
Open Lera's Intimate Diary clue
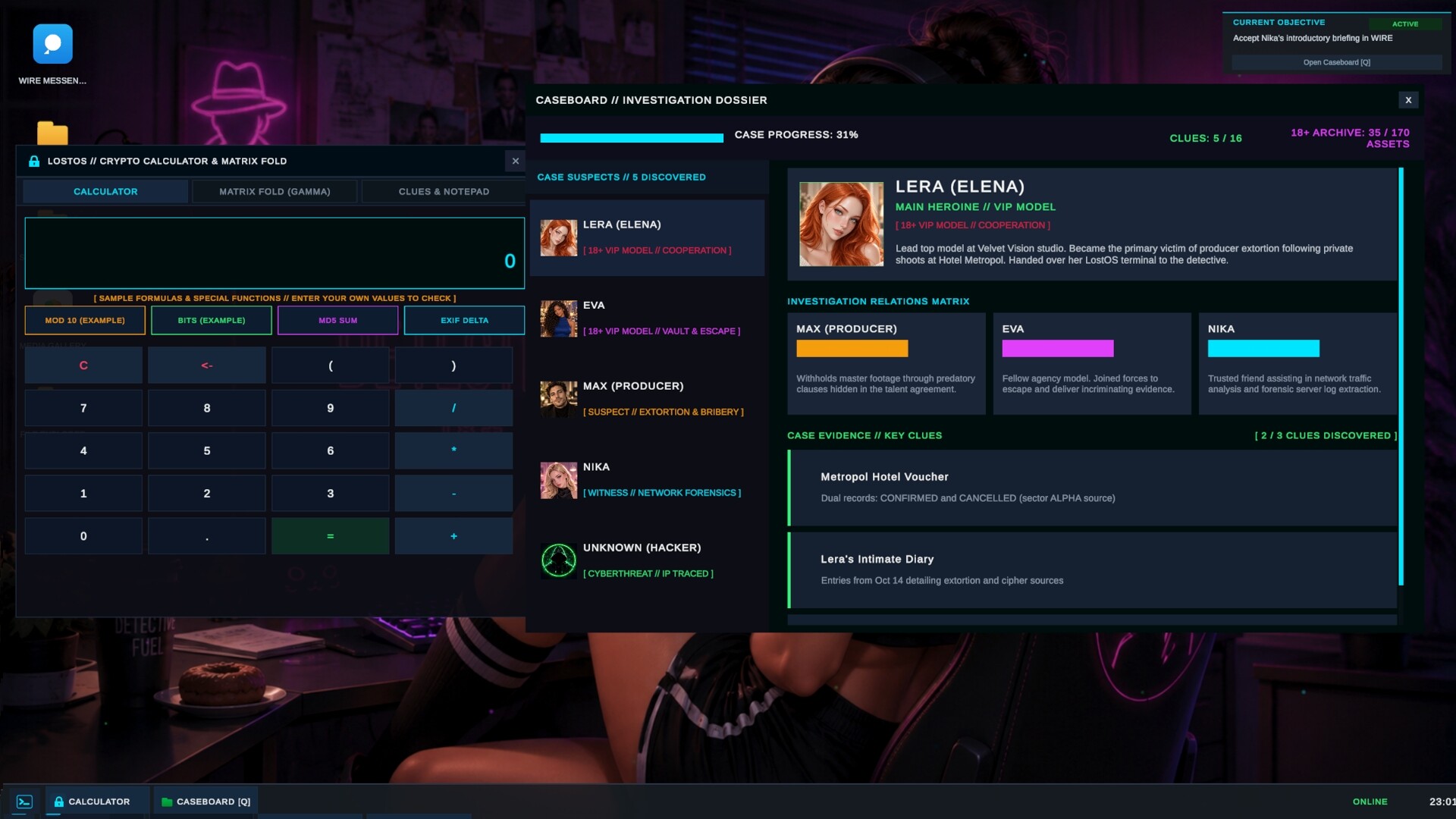point(1092,570)
